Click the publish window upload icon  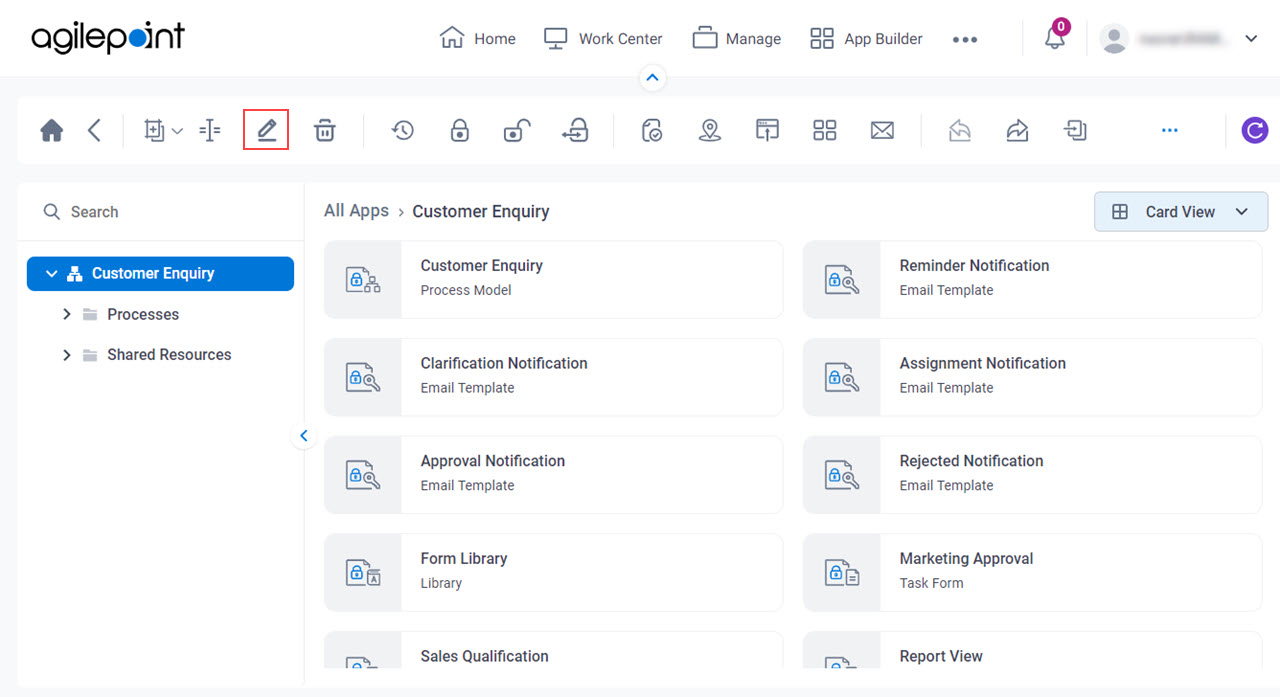click(767, 130)
